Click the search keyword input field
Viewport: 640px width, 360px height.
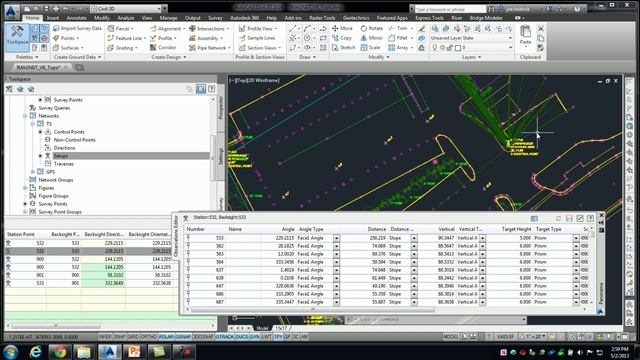[x=450, y=9]
